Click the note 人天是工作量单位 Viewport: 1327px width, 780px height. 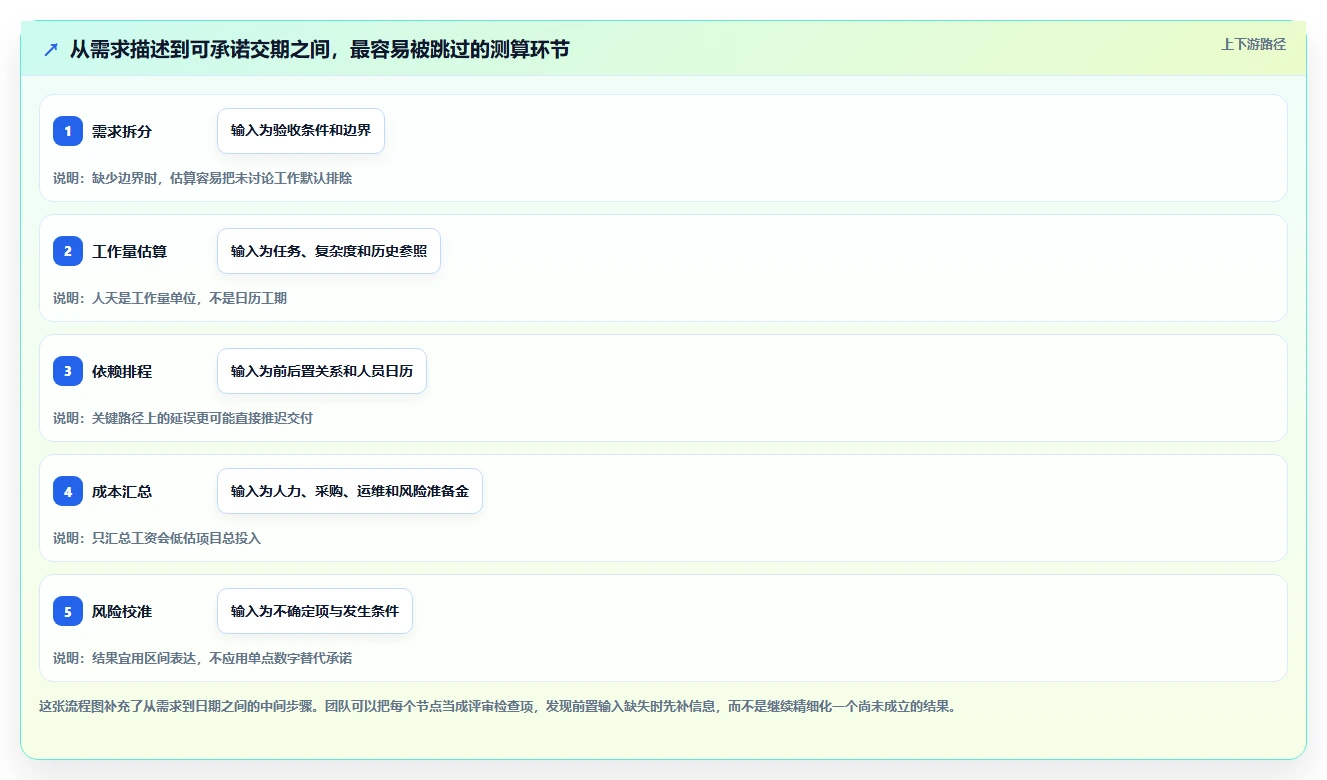[170, 298]
